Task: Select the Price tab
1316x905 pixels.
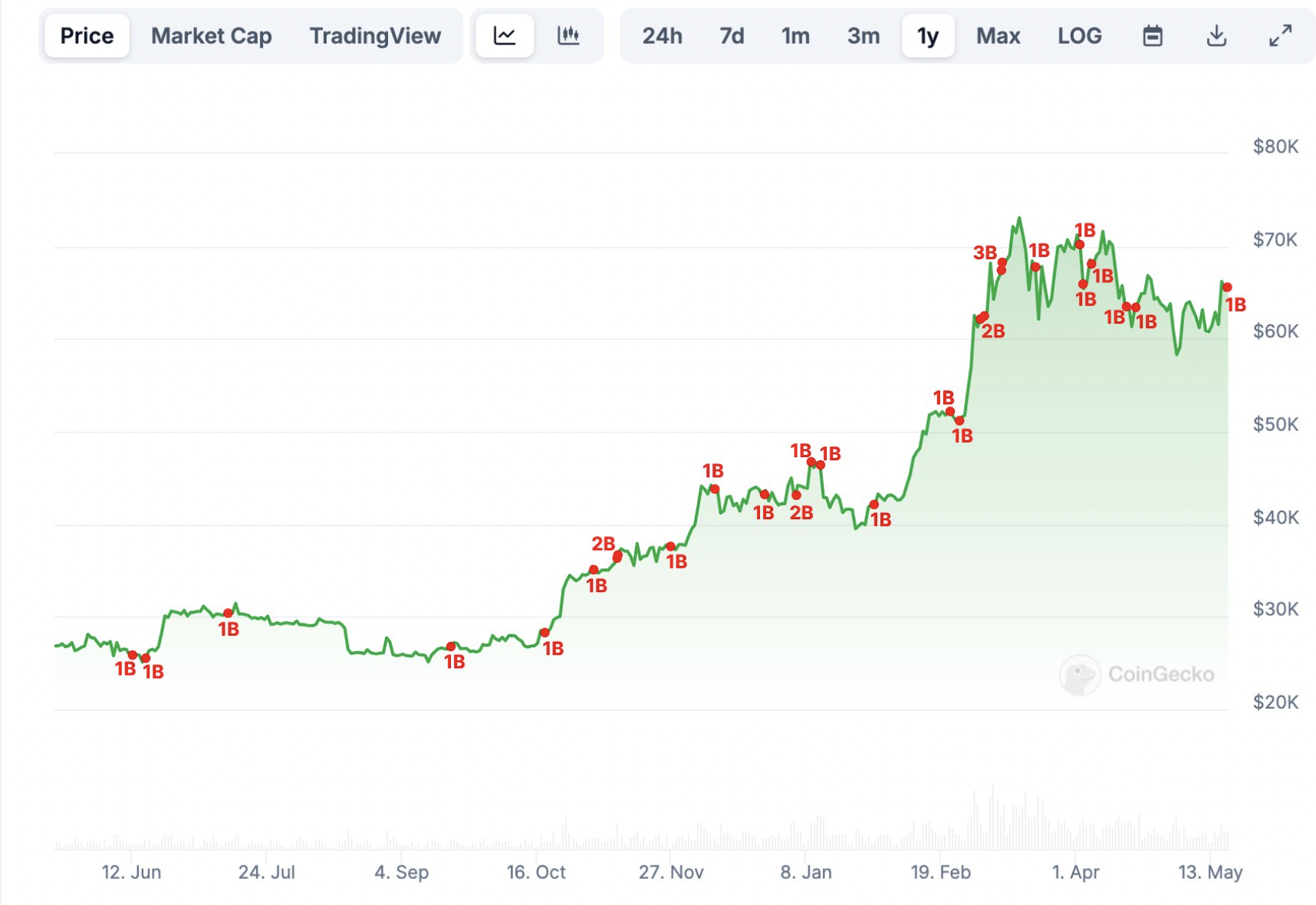Action: pyautogui.click(x=87, y=36)
